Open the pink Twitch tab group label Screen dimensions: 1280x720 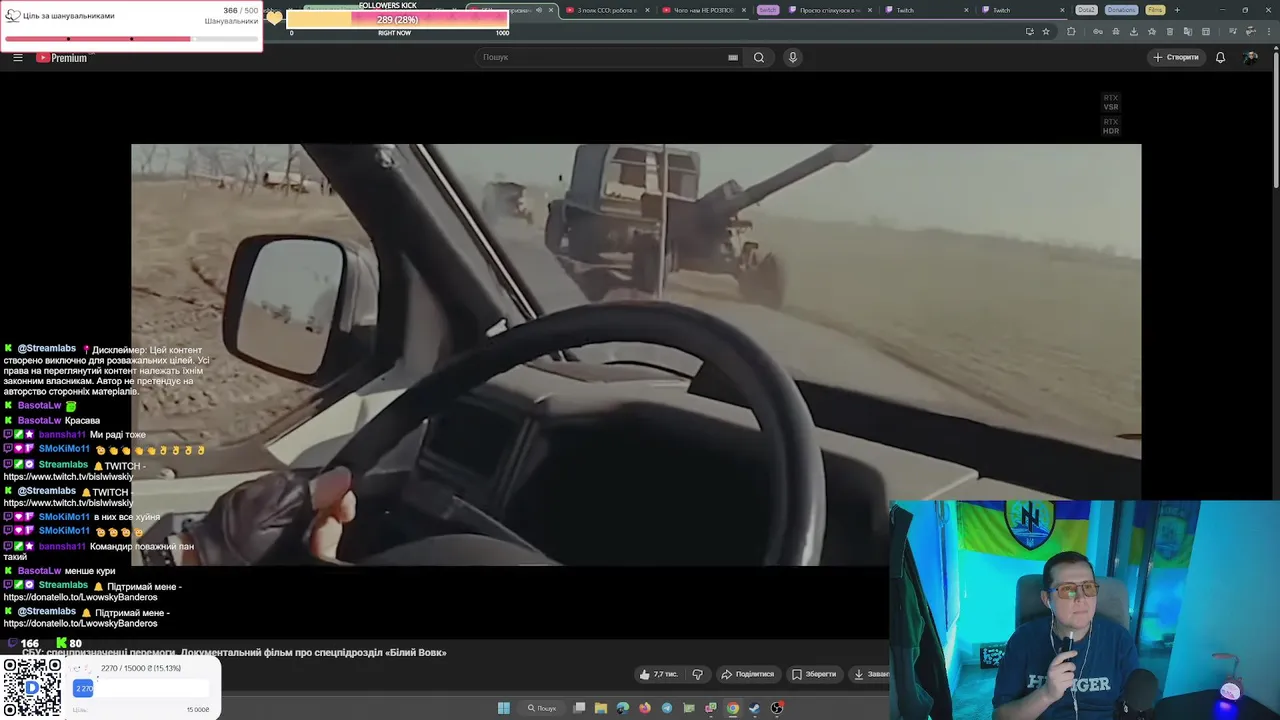[x=767, y=10]
